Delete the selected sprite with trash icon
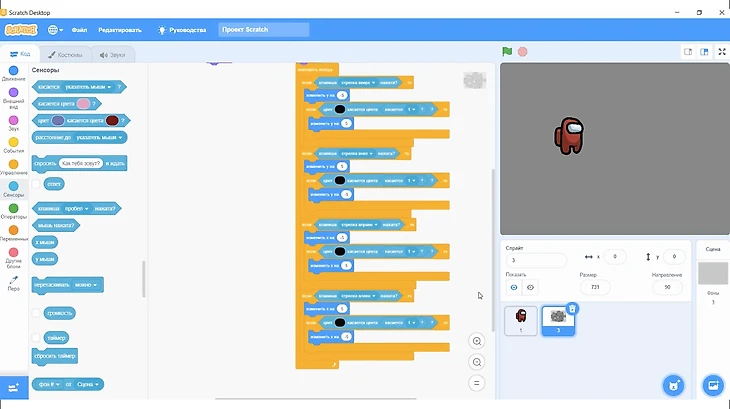The image size is (730, 409). tap(572, 308)
